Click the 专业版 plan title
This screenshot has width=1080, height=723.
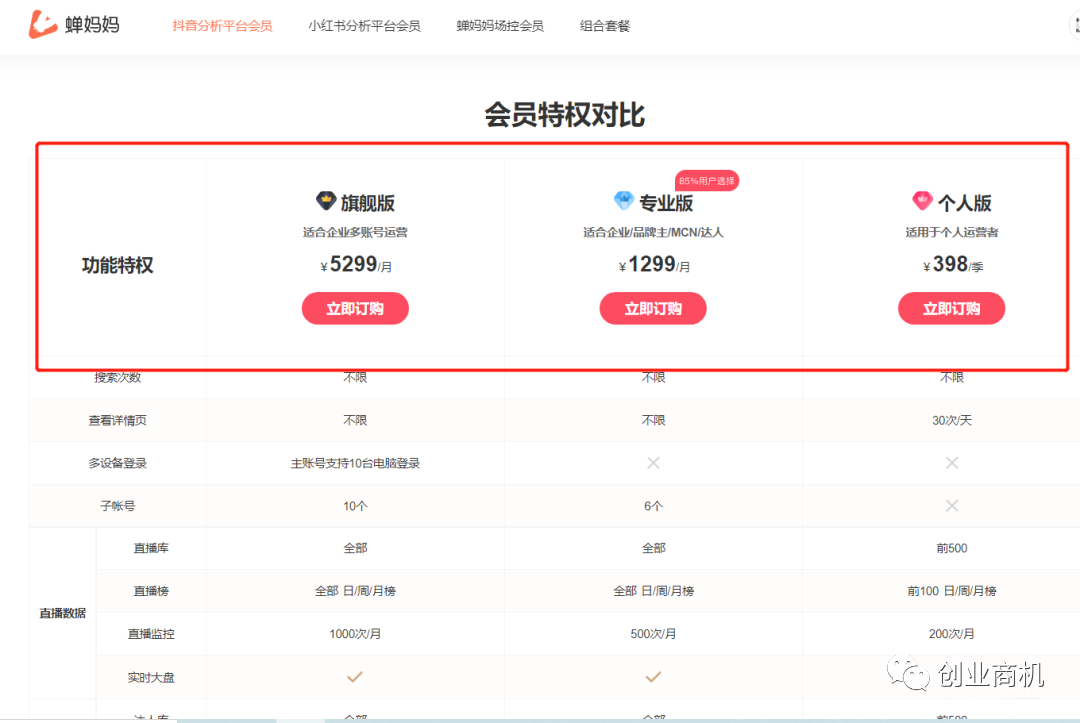point(665,203)
